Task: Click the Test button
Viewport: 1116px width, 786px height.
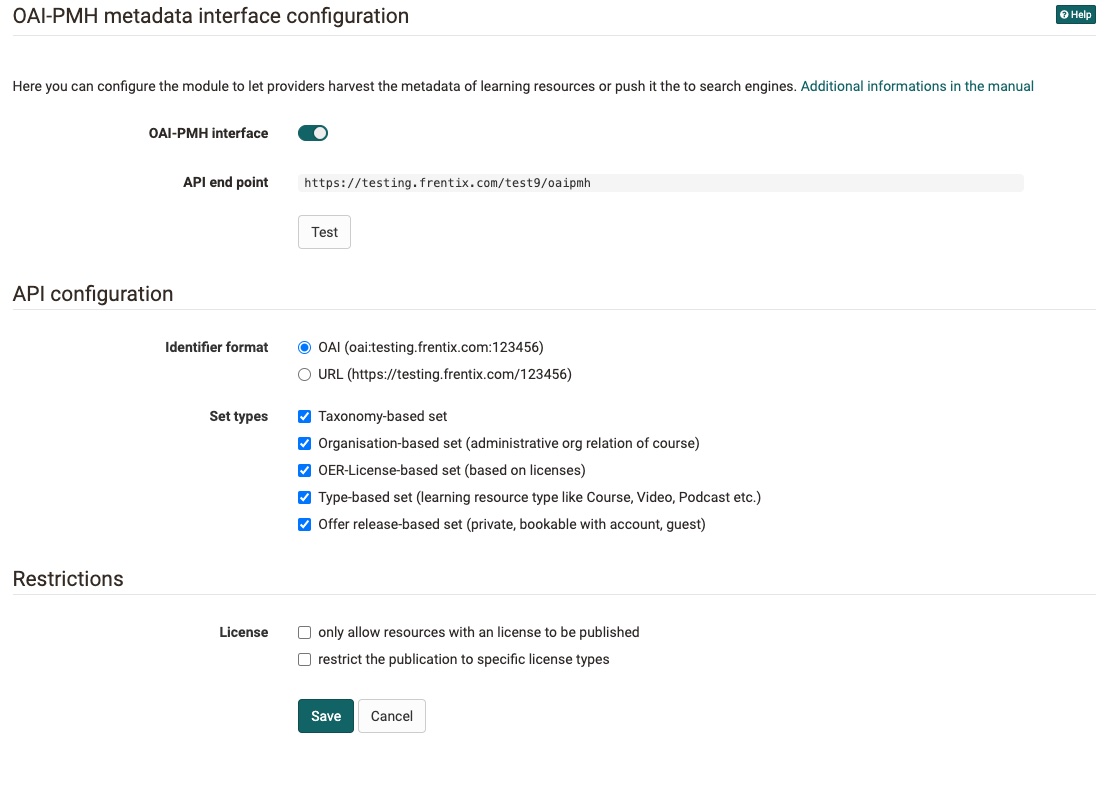Action: click(x=324, y=231)
